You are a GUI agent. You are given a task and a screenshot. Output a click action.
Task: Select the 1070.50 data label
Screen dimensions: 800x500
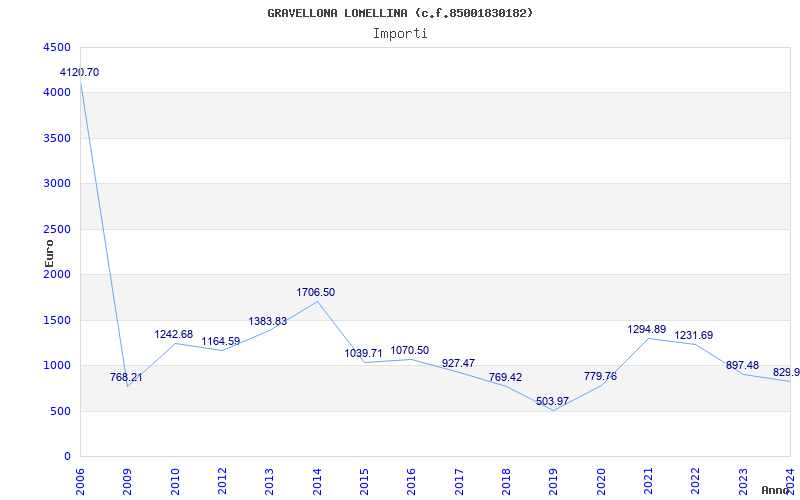(410, 351)
